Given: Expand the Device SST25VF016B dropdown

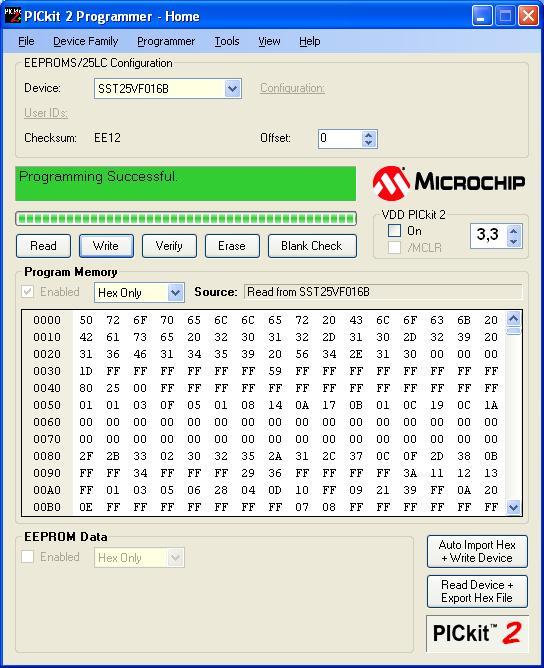Looking at the screenshot, I should pos(232,89).
